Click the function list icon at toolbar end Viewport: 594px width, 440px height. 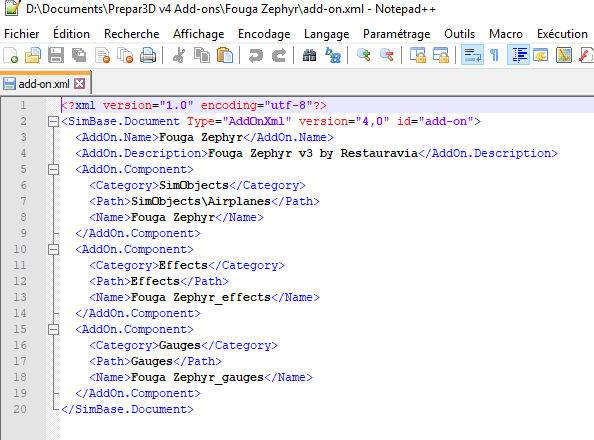[586, 55]
